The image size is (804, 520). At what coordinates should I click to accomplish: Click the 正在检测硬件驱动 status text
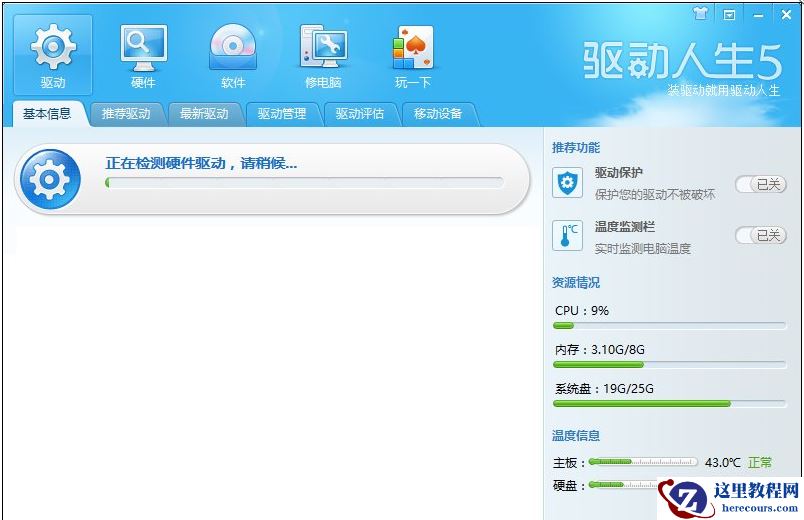(201, 164)
